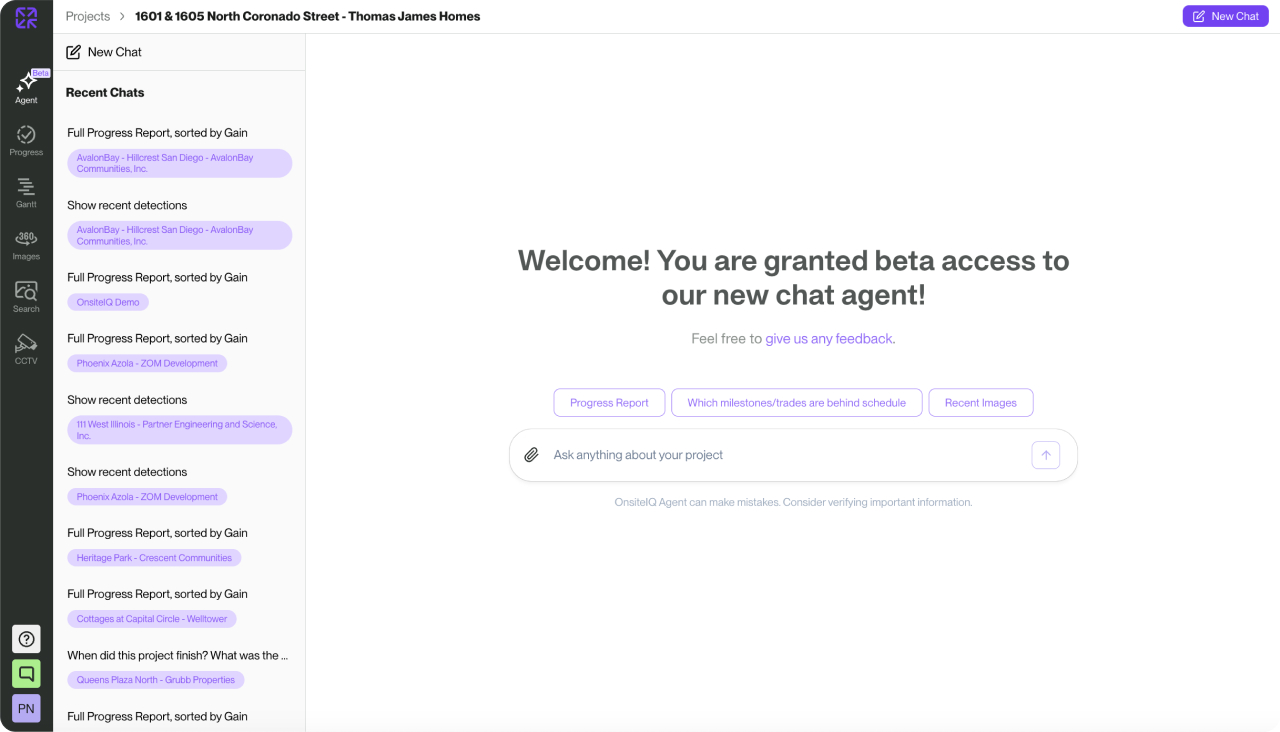Screen dimensions: 1280x732
Task: Open the PN user profile avatar
Action: click(26, 708)
